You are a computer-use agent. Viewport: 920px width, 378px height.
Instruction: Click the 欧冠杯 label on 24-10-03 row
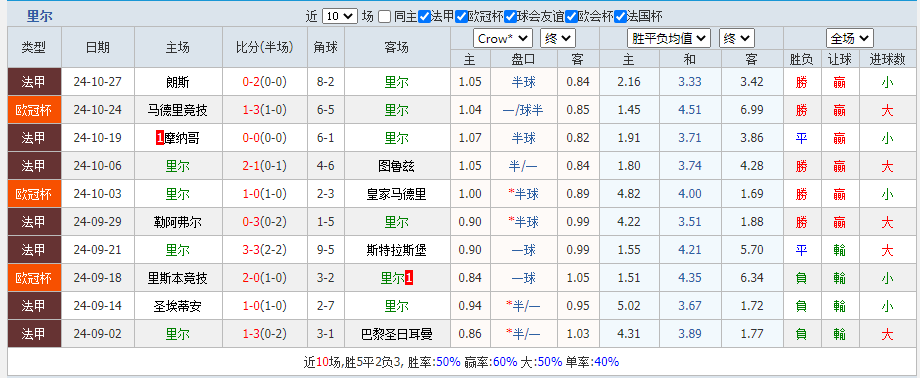pyautogui.click(x=34, y=194)
